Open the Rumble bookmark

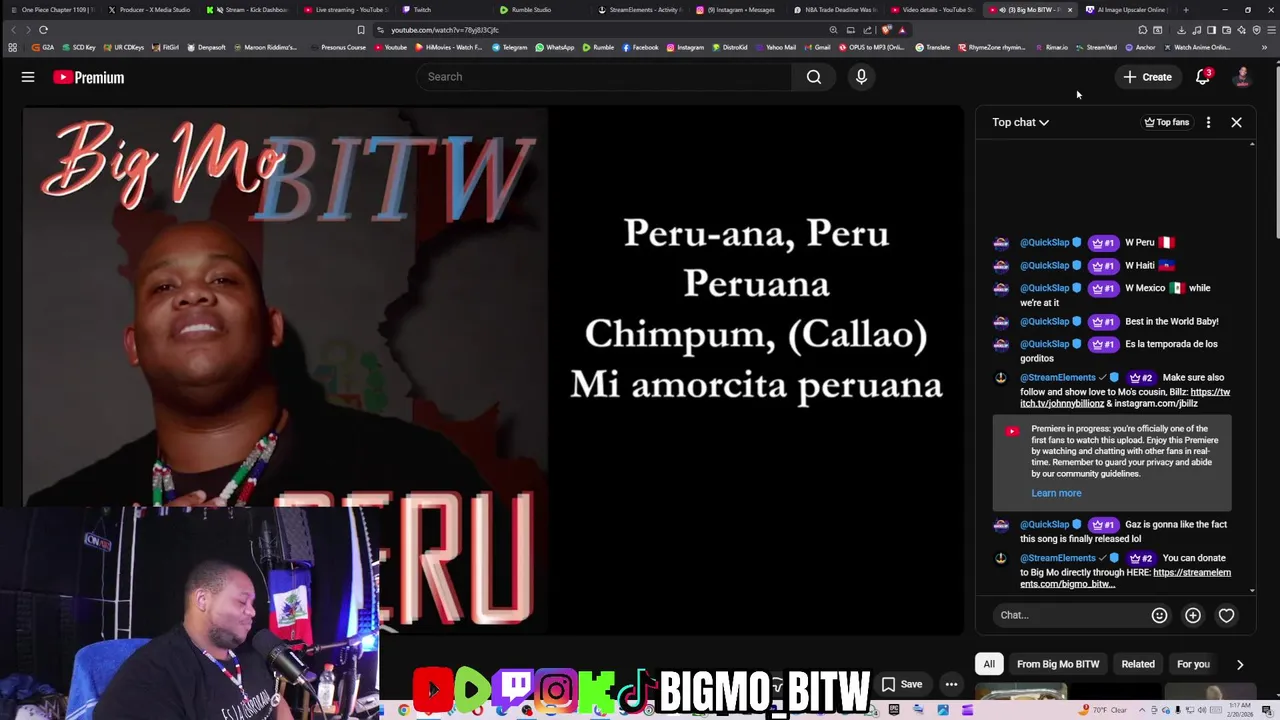point(598,47)
